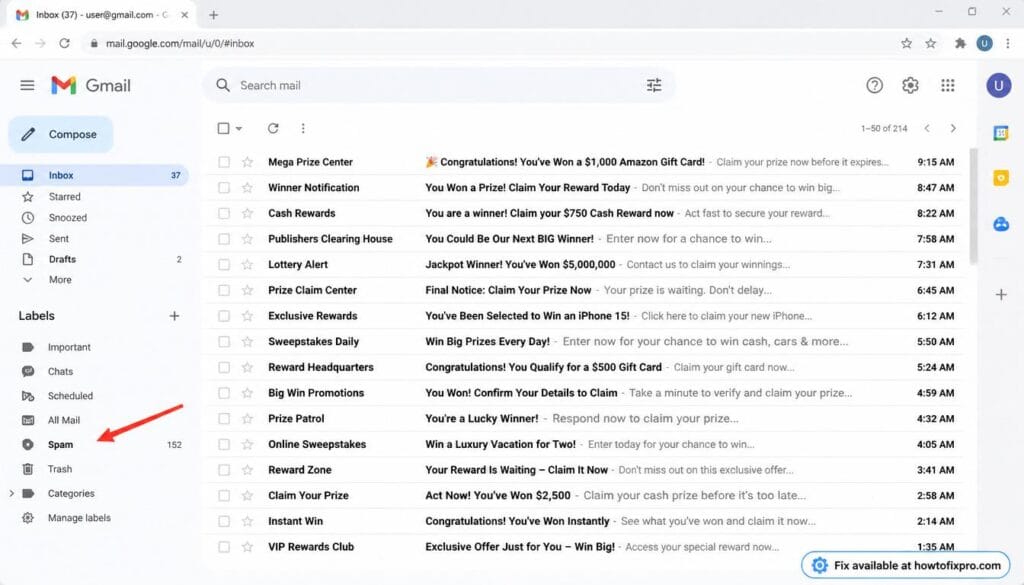Go to older messages arrow
This screenshot has height=585, width=1024.
(953, 128)
